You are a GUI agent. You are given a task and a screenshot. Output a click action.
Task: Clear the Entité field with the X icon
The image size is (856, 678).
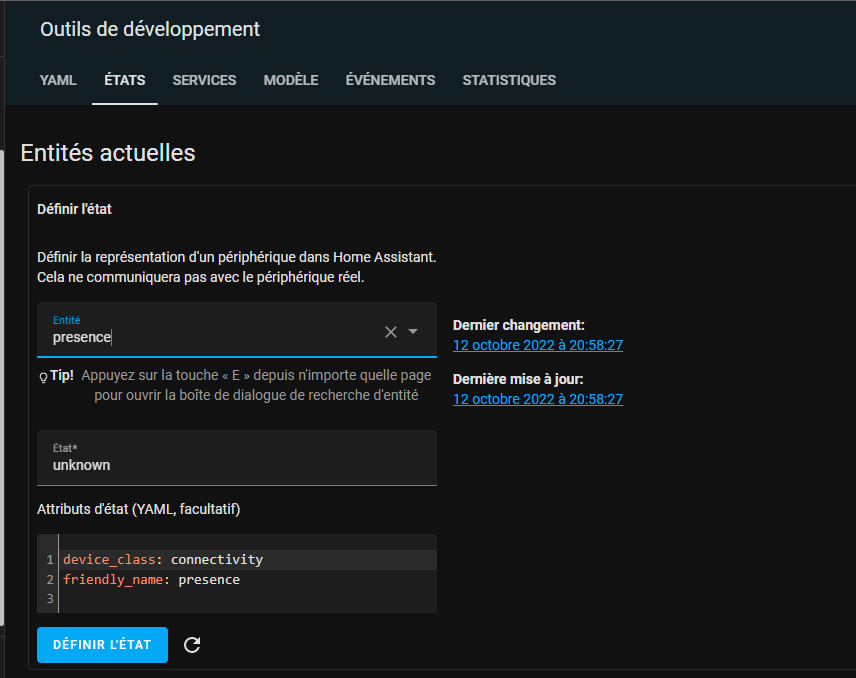coord(391,332)
